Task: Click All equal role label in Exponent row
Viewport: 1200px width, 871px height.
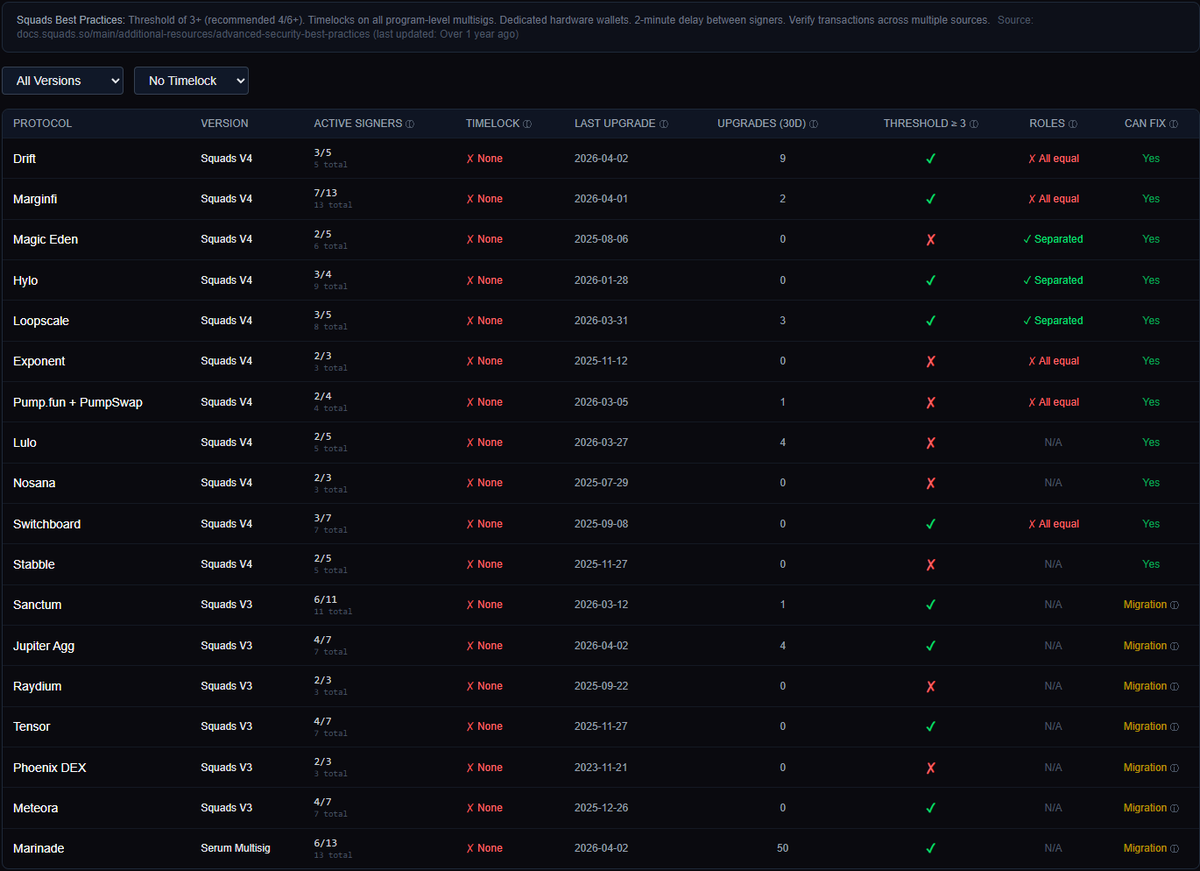Action: (x=1054, y=361)
